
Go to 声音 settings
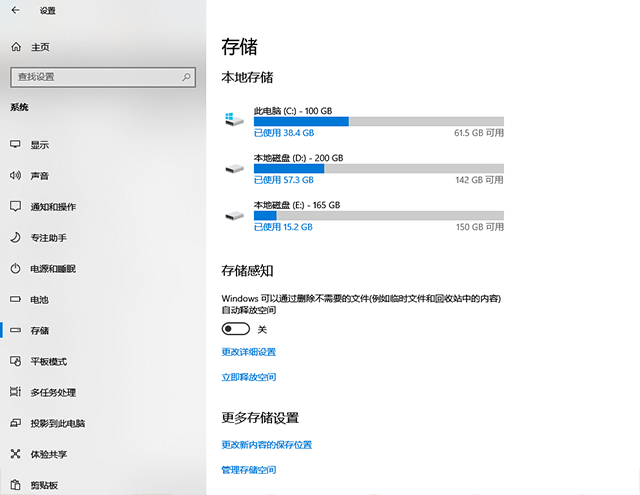[x=40, y=176]
